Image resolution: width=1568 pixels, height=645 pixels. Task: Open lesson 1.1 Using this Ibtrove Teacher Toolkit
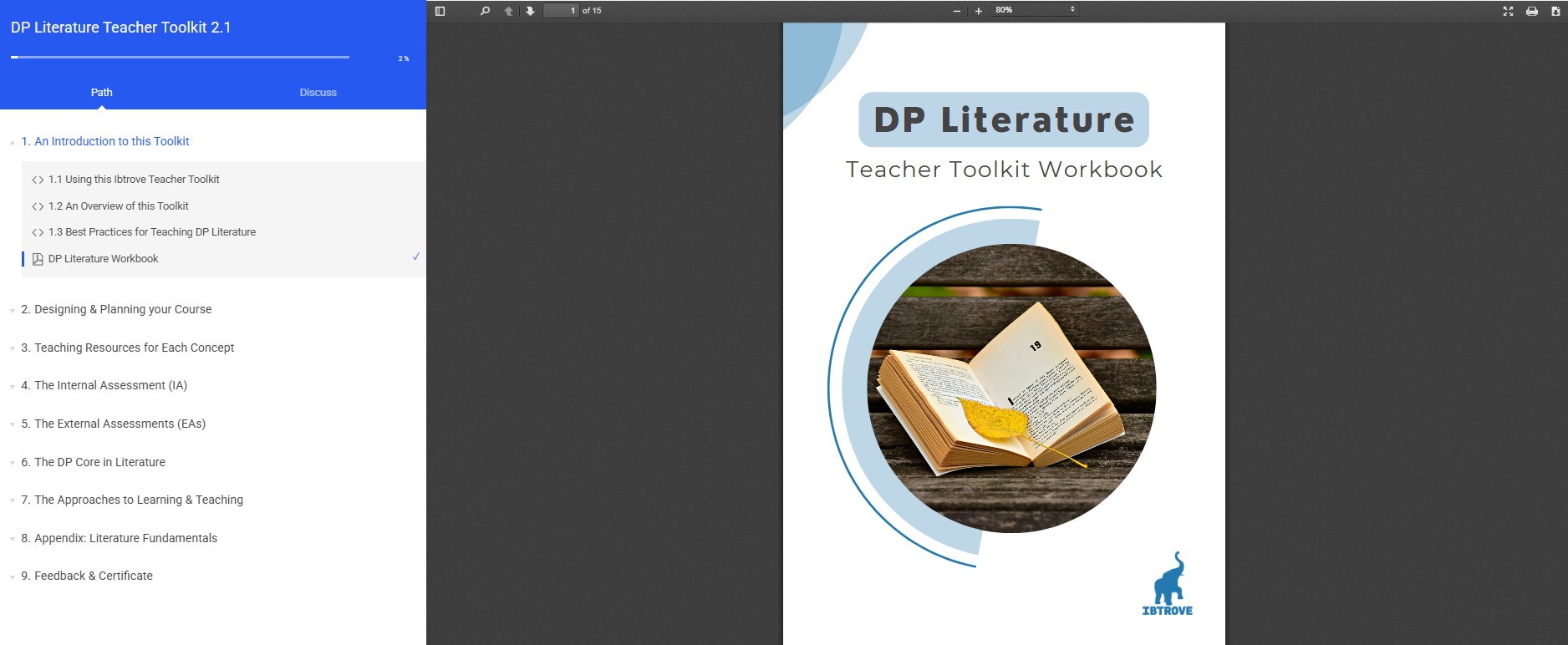pos(134,180)
